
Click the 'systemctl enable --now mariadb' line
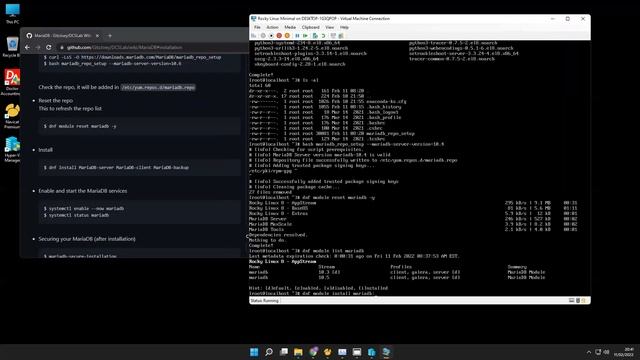(x=84, y=209)
